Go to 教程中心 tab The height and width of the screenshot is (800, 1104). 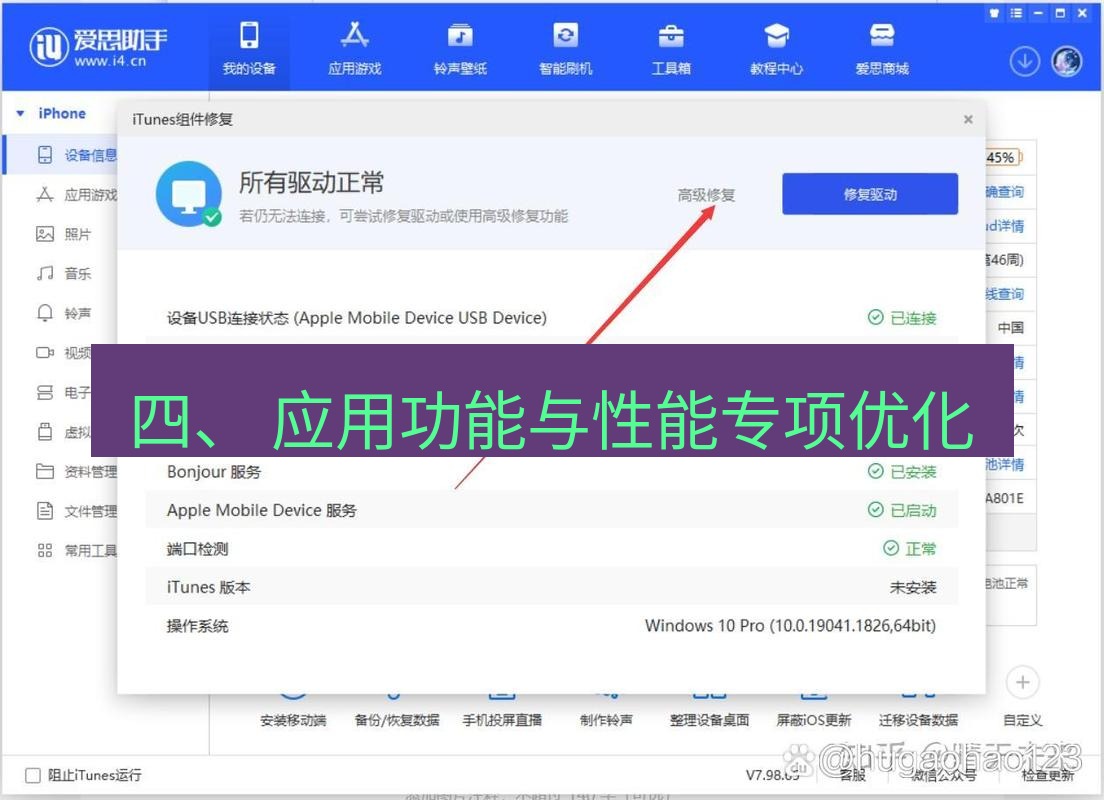[x=776, y=48]
